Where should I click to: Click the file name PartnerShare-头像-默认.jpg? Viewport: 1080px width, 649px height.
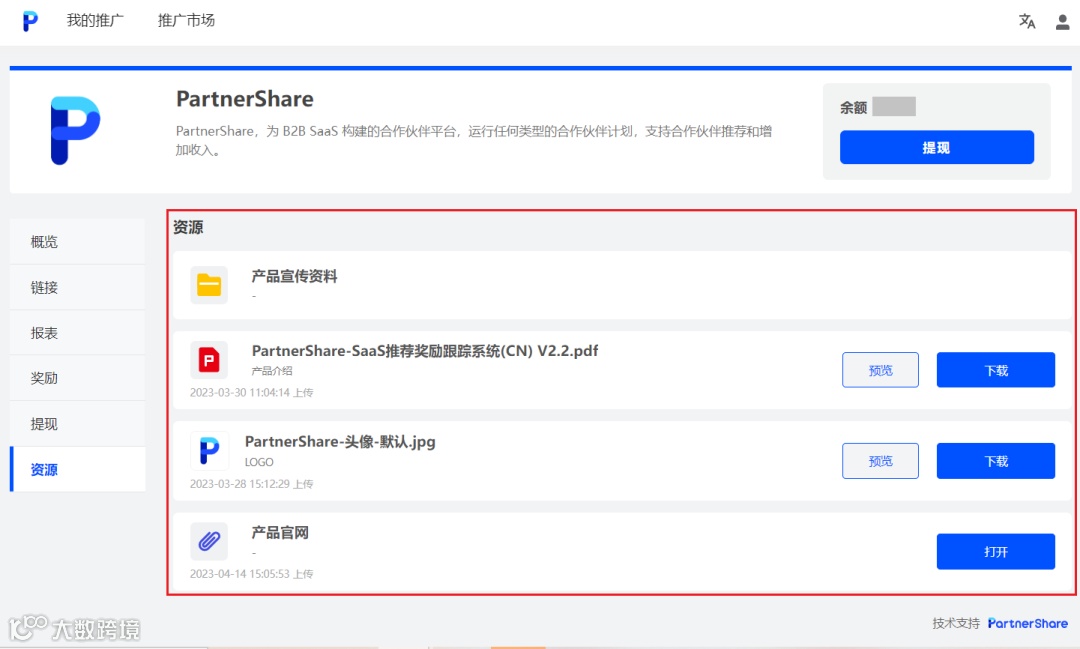click(340, 442)
